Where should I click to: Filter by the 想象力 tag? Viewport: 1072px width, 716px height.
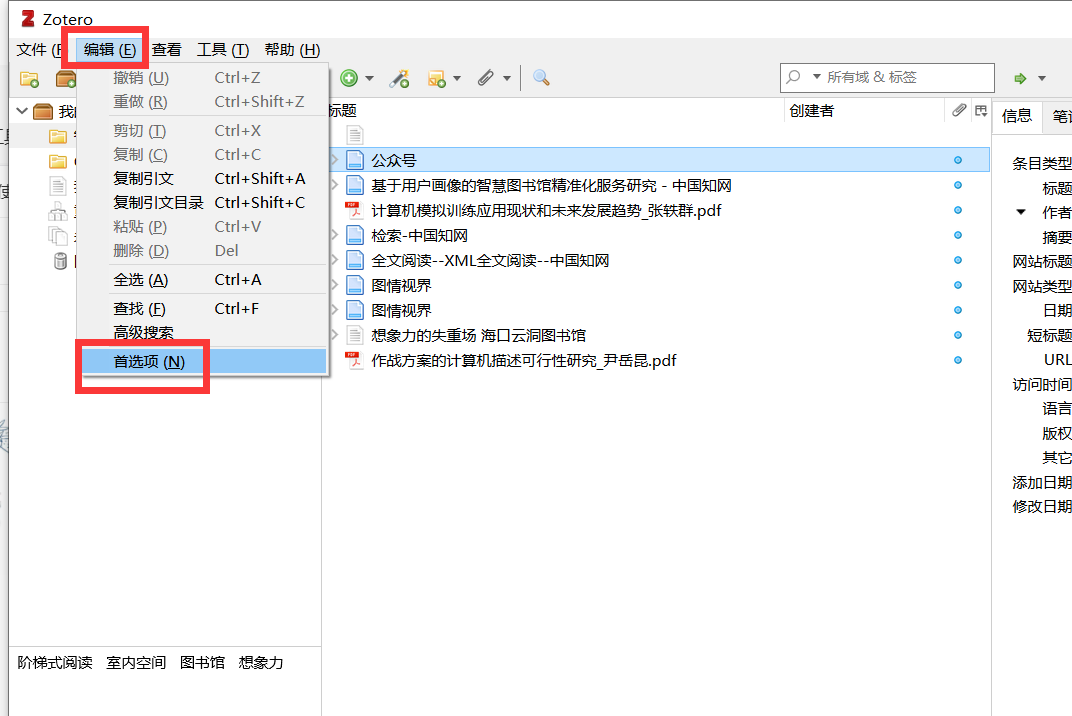260,663
